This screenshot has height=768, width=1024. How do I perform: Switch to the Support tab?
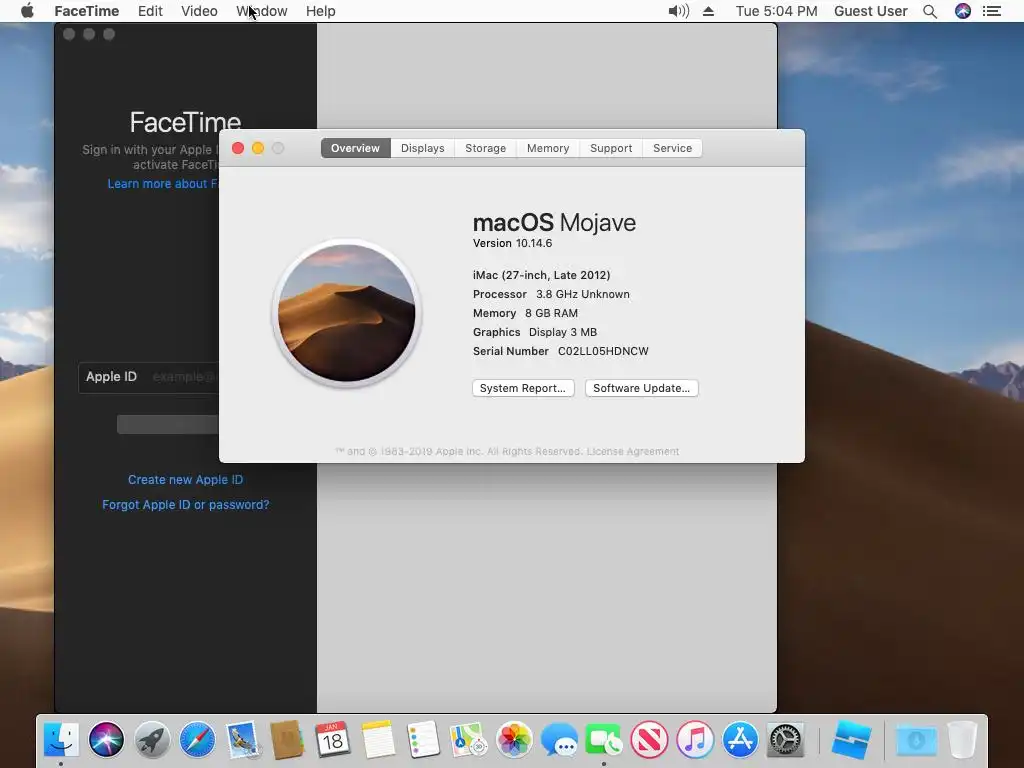coord(611,148)
